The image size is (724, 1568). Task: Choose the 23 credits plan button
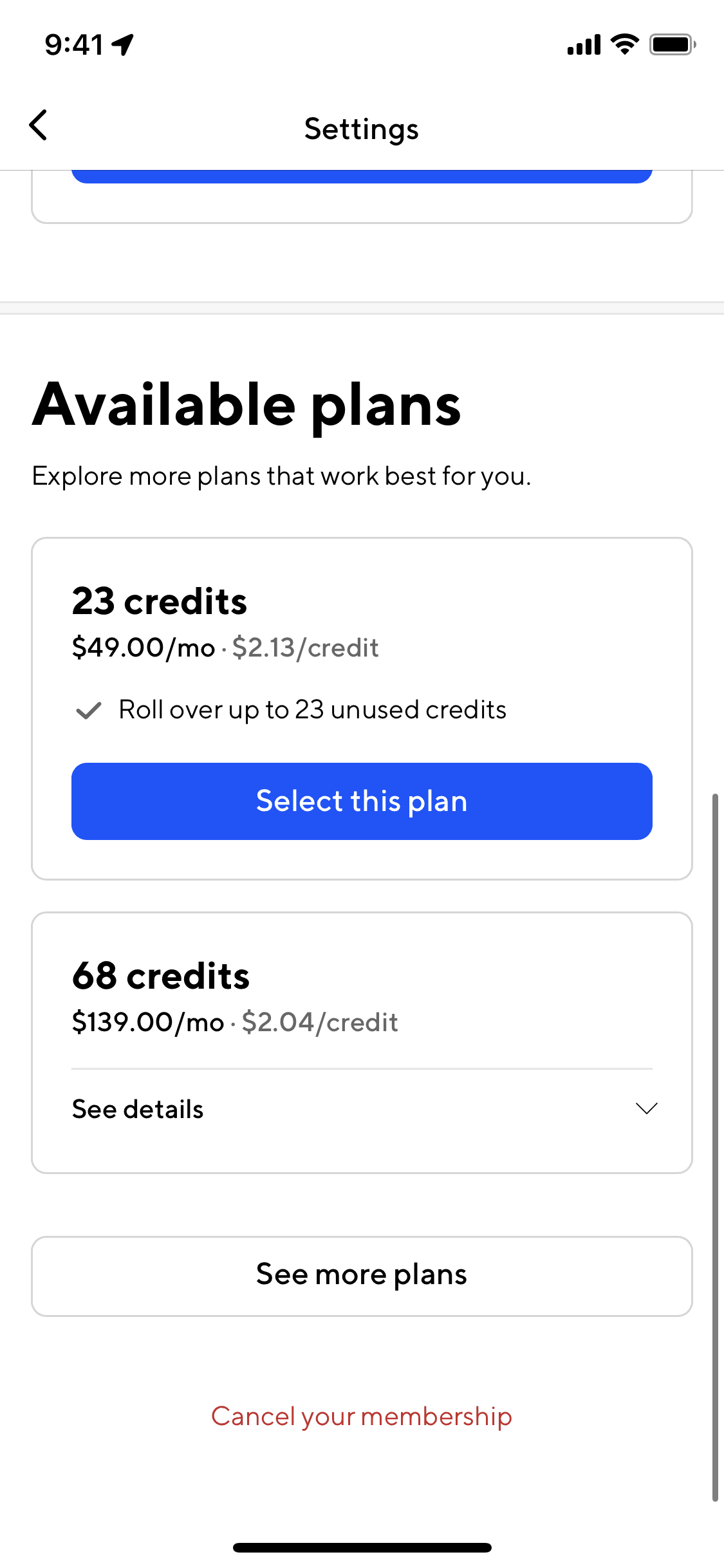point(362,801)
